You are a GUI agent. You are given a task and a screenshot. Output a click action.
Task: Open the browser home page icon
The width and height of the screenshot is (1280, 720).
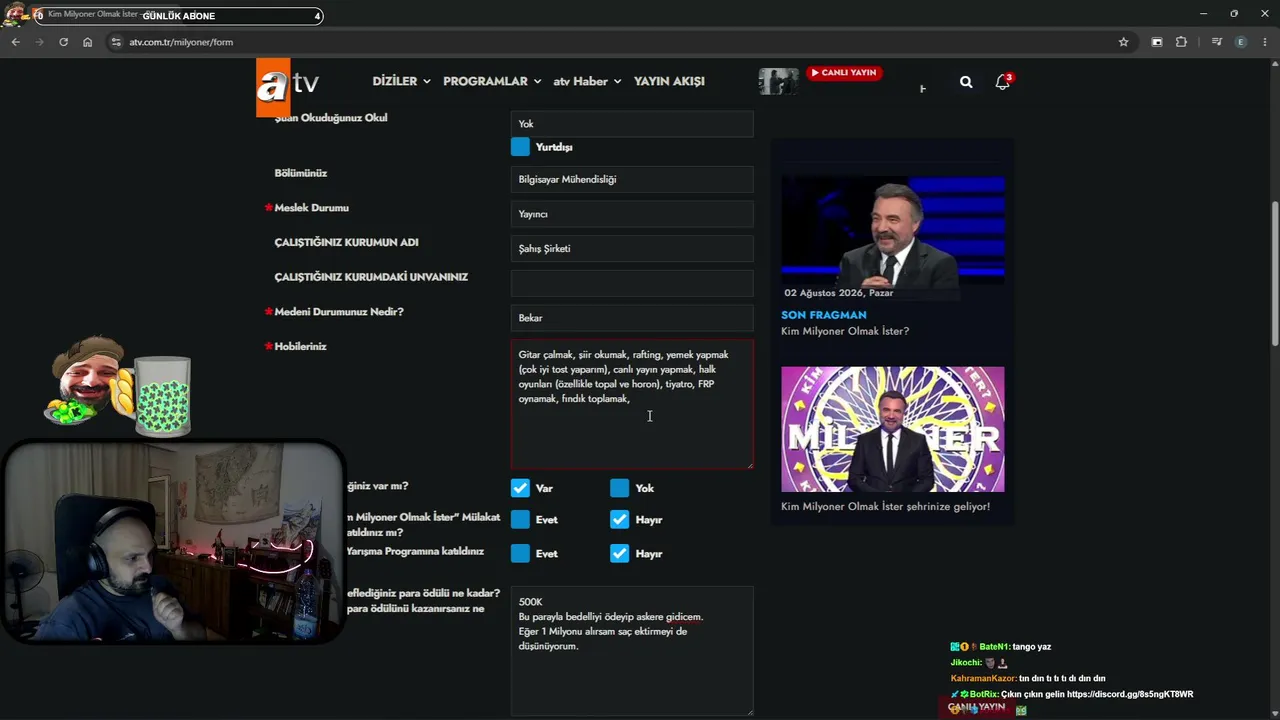(x=87, y=42)
